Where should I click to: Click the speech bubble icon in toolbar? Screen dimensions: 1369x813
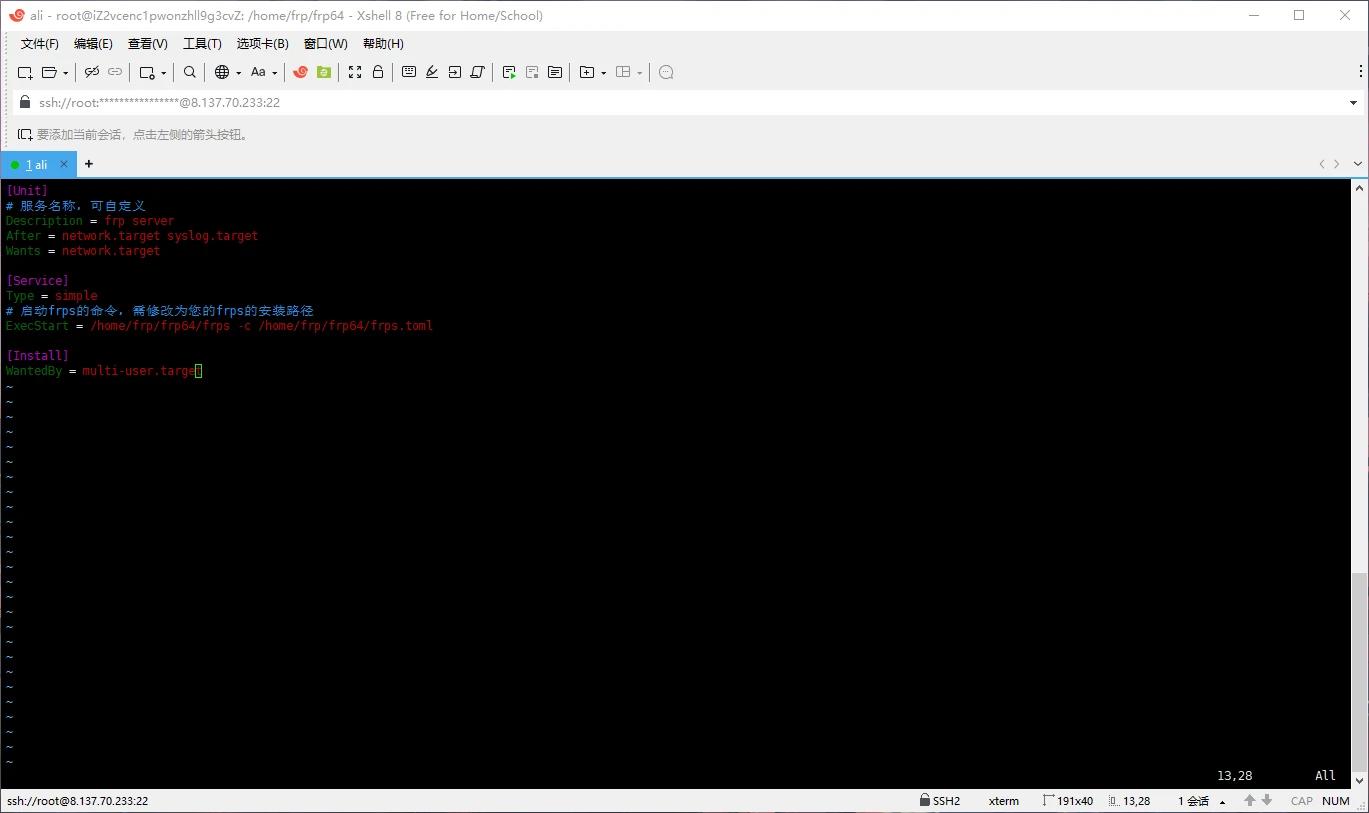[666, 72]
